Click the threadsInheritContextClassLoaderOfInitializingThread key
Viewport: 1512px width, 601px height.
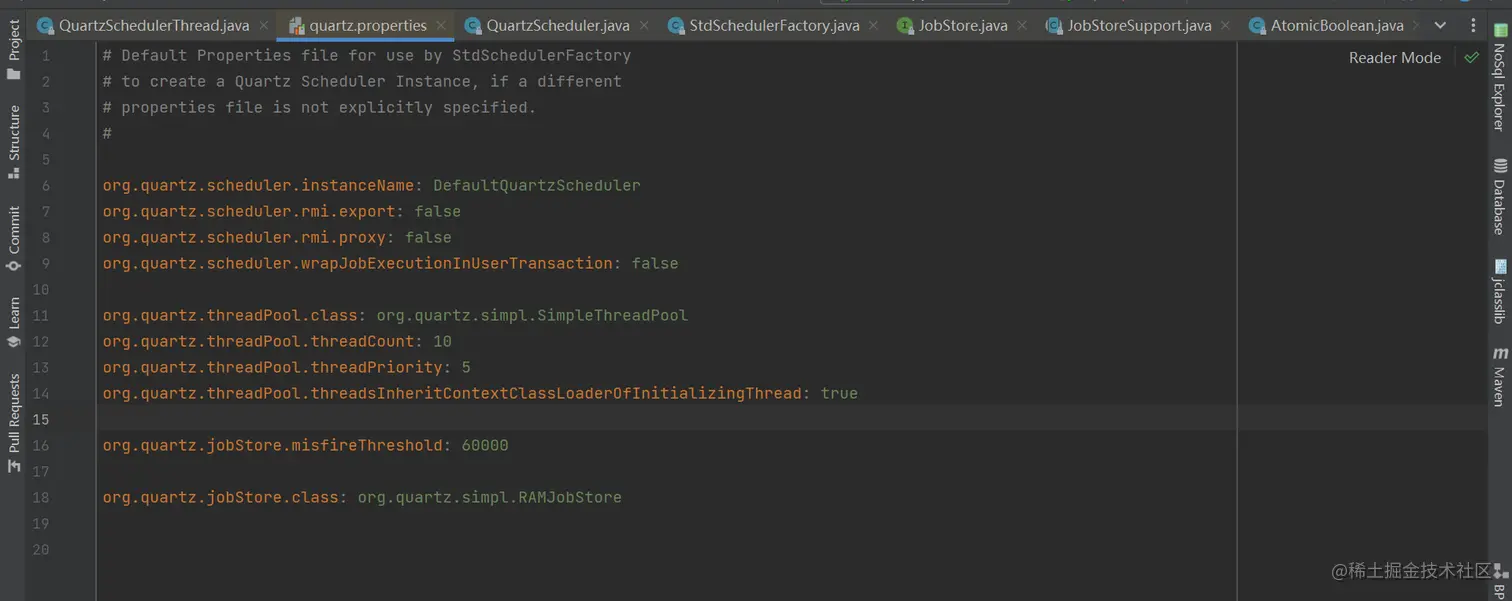(x=452, y=393)
